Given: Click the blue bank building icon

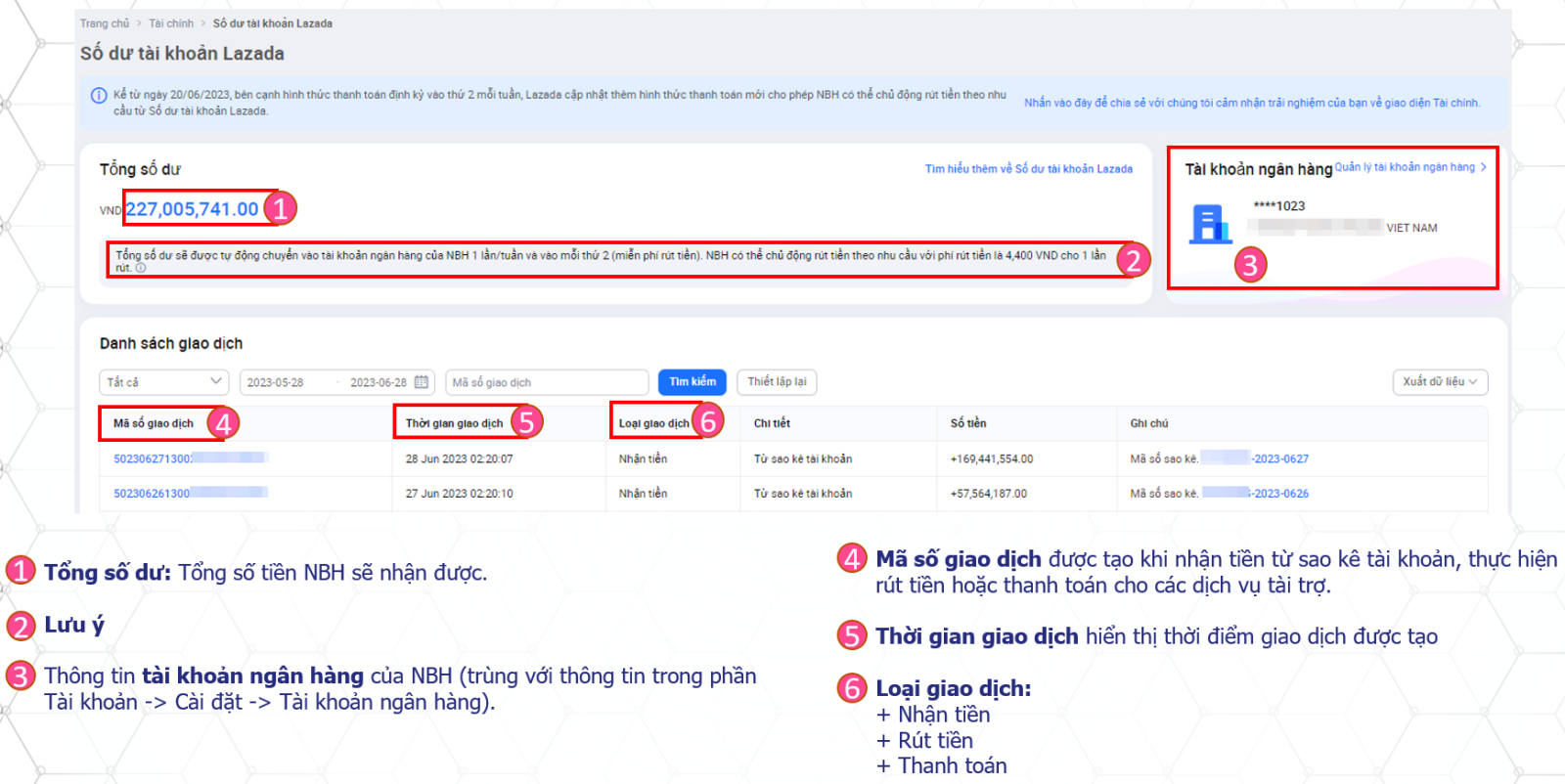Looking at the screenshot, I should (x=1210, y=224).
